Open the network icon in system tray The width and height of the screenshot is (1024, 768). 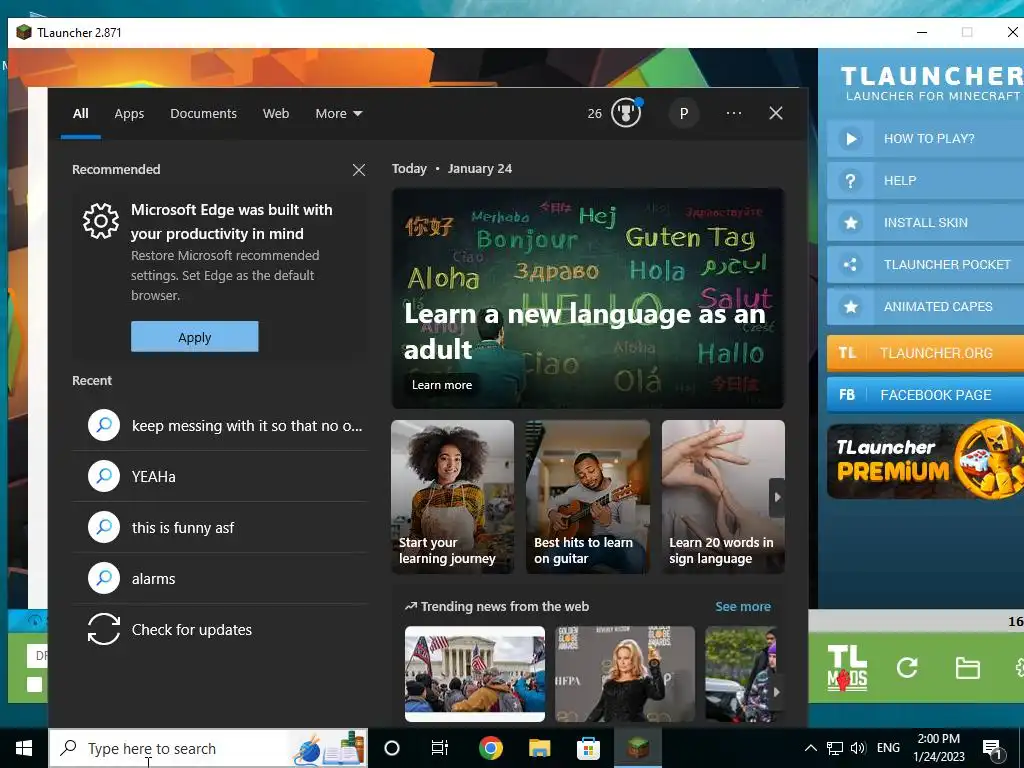point(835,748)
